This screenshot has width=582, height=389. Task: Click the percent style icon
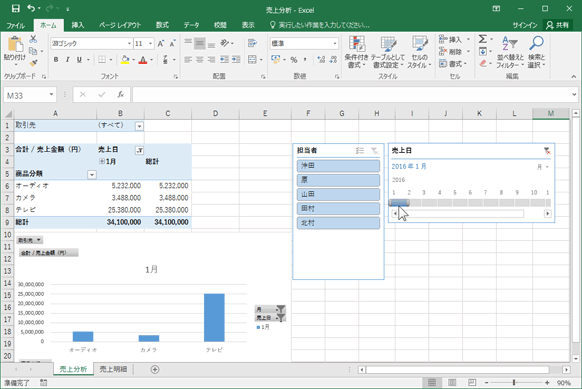pos(294,59)
